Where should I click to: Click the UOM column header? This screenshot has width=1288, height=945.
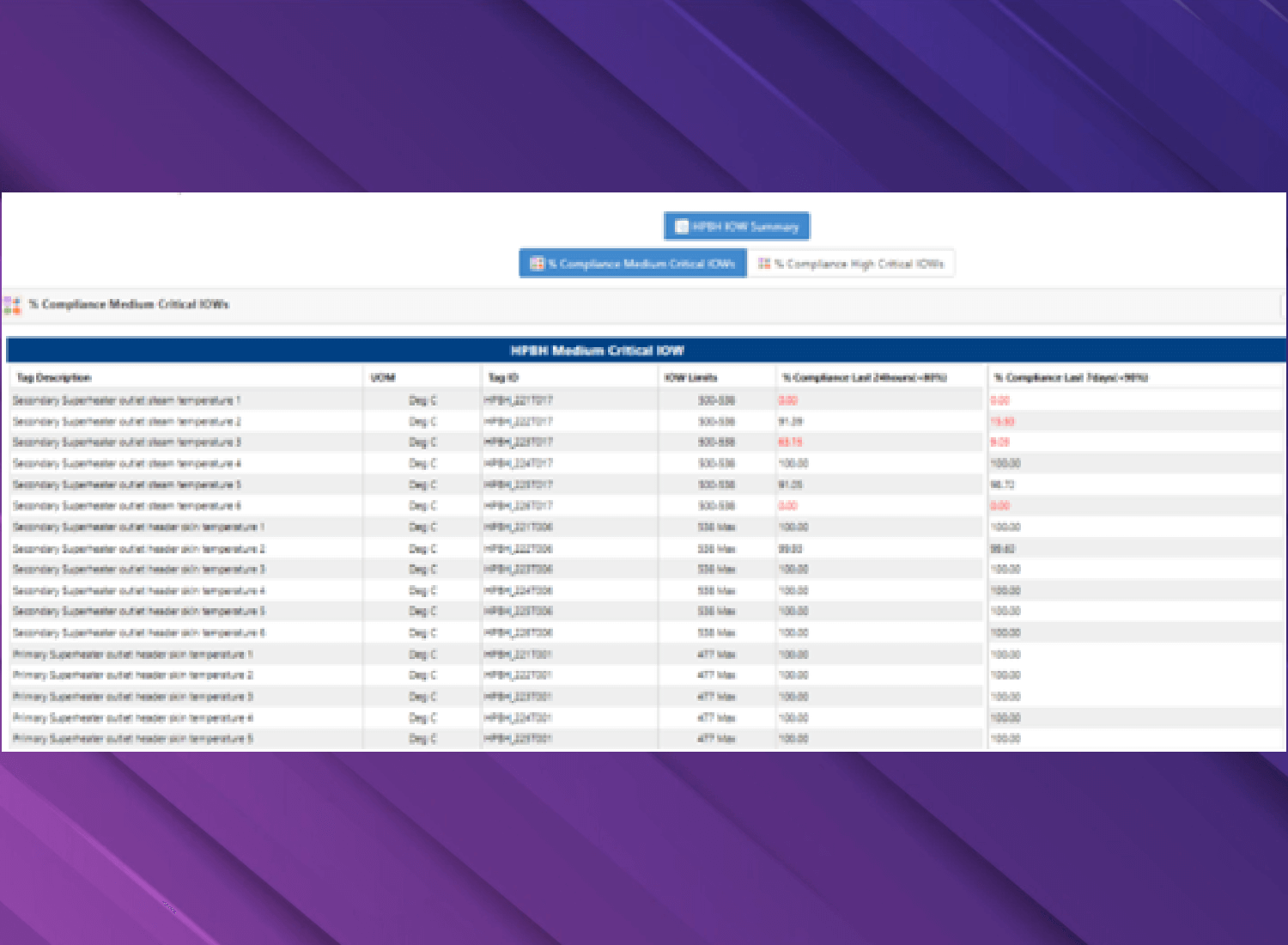click(382, 378)
